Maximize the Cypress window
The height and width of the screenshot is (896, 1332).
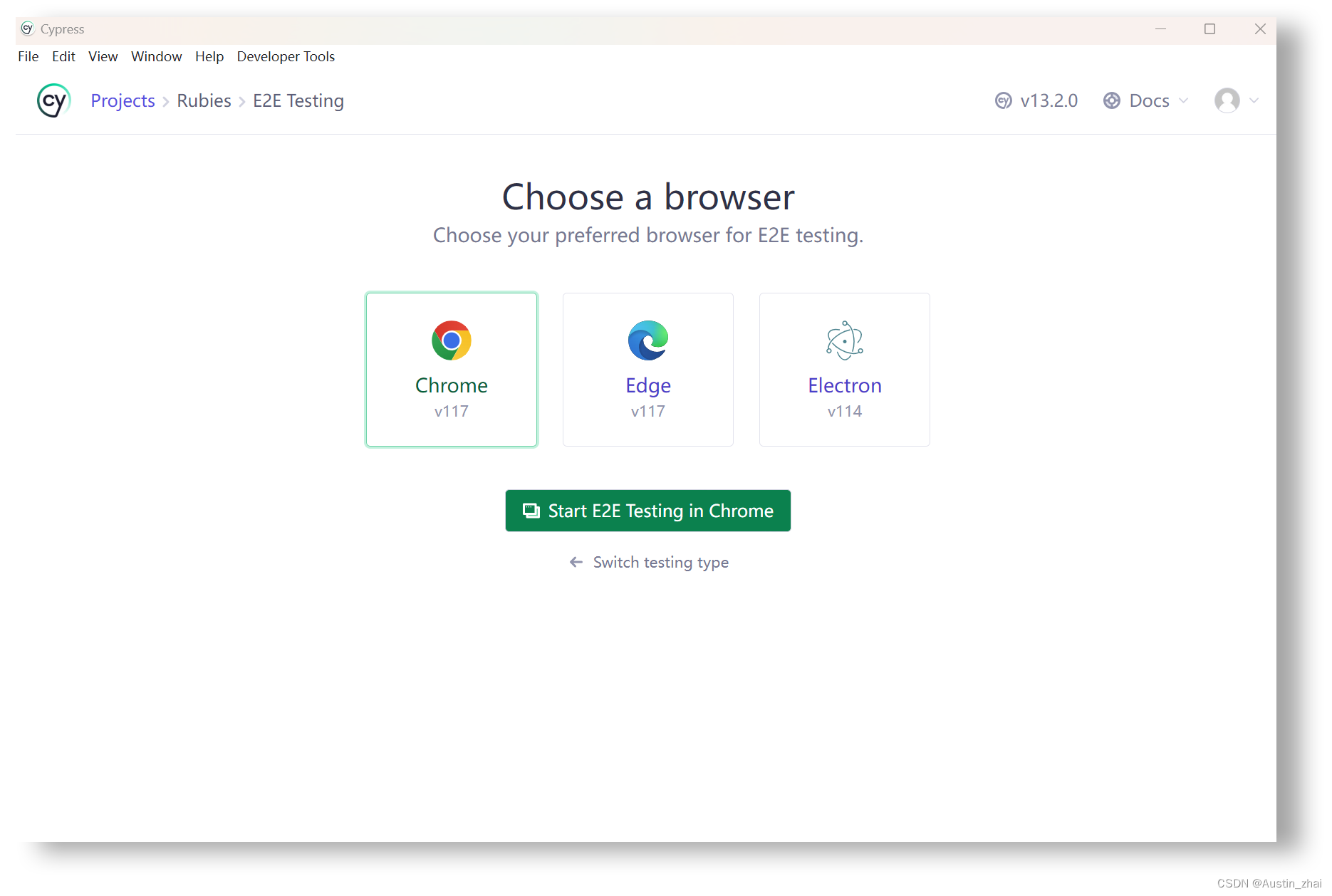pos(1209,29)
